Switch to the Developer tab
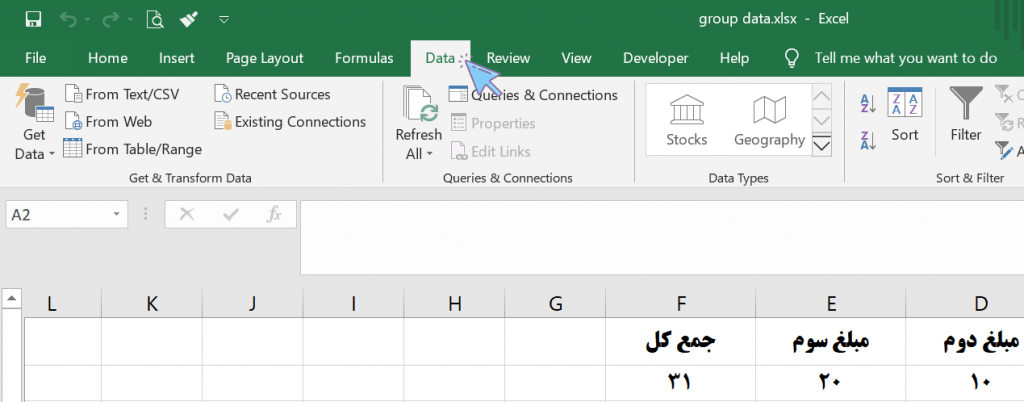Image resolution: width=1024 pixels, height=402 pixels. pos(656,58)
